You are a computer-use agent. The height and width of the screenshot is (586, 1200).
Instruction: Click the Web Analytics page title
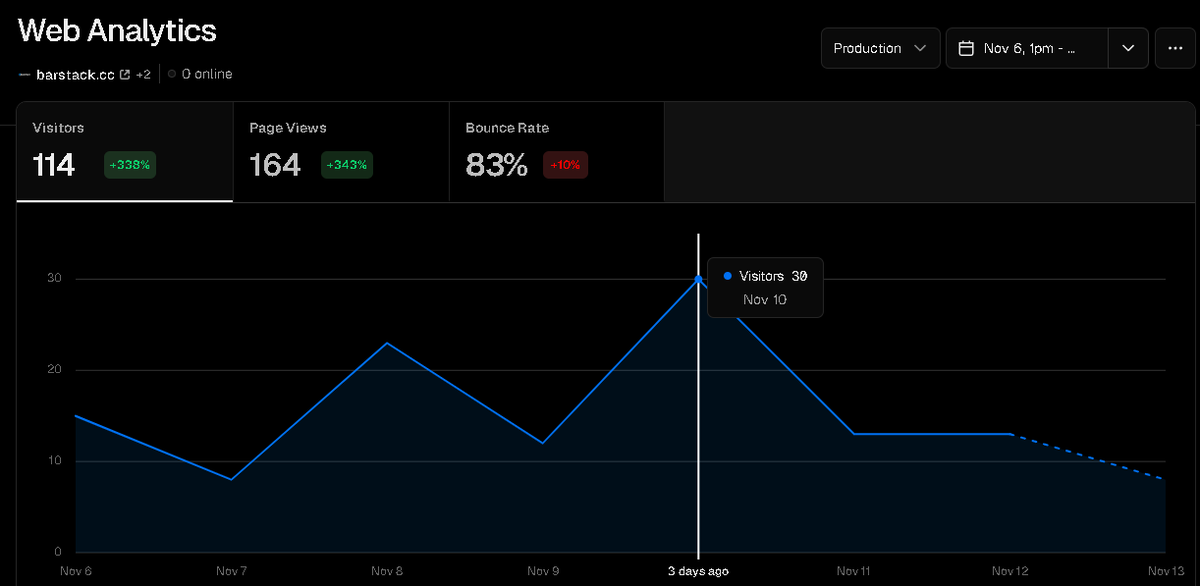tap(117, 30)
